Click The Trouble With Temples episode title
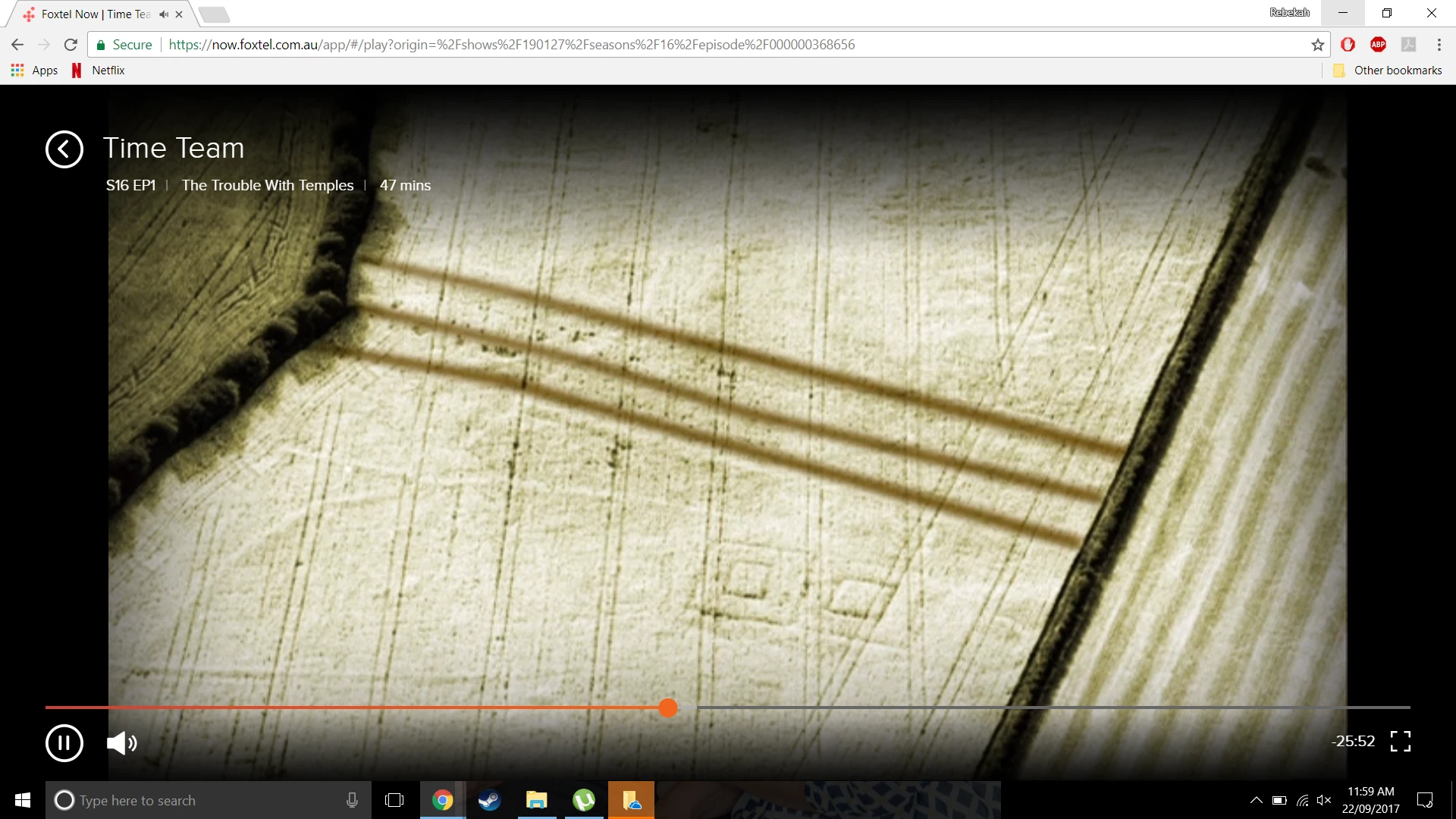1456x819 pixels. tap(268, 185)
